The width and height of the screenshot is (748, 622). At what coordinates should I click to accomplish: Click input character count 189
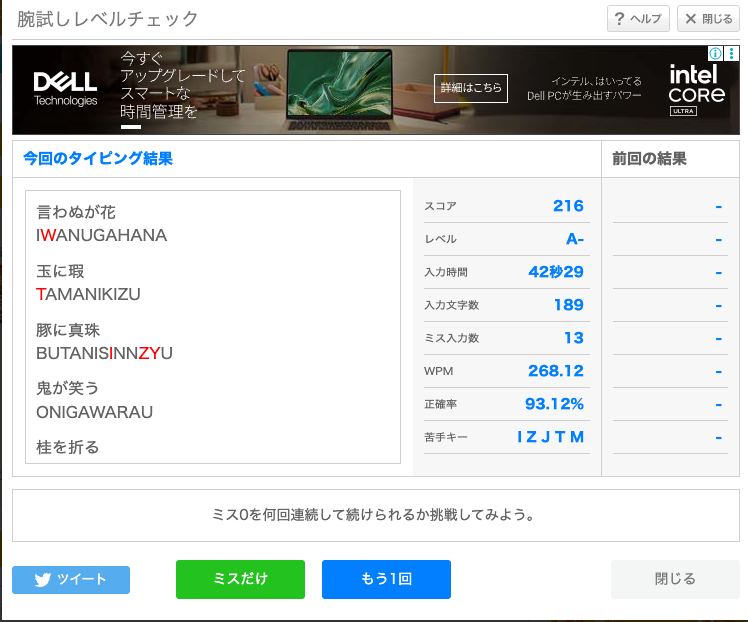[569, 304]
